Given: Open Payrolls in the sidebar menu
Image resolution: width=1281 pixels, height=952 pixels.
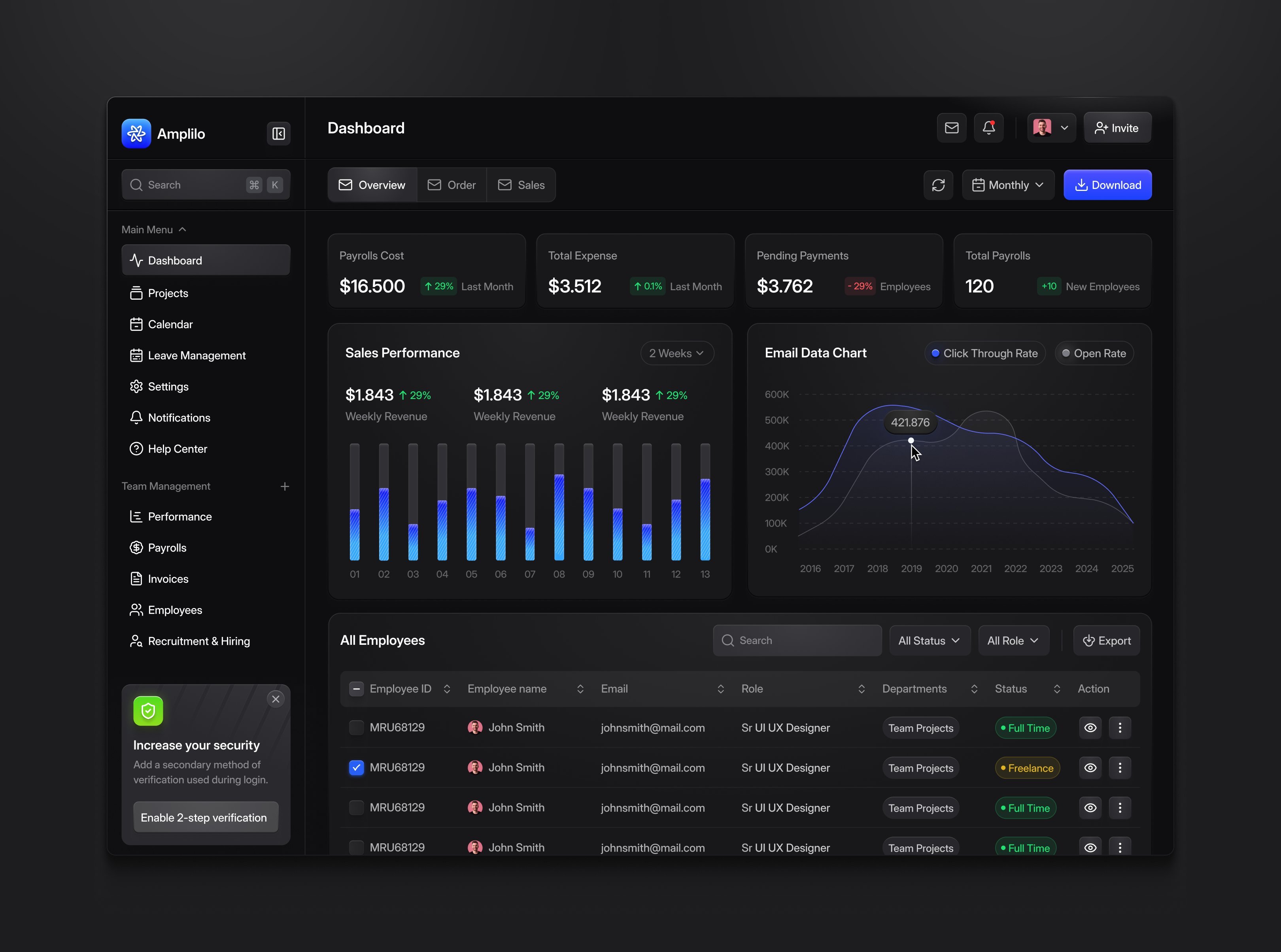Looking at the screenshot, I should click(166, 548).
